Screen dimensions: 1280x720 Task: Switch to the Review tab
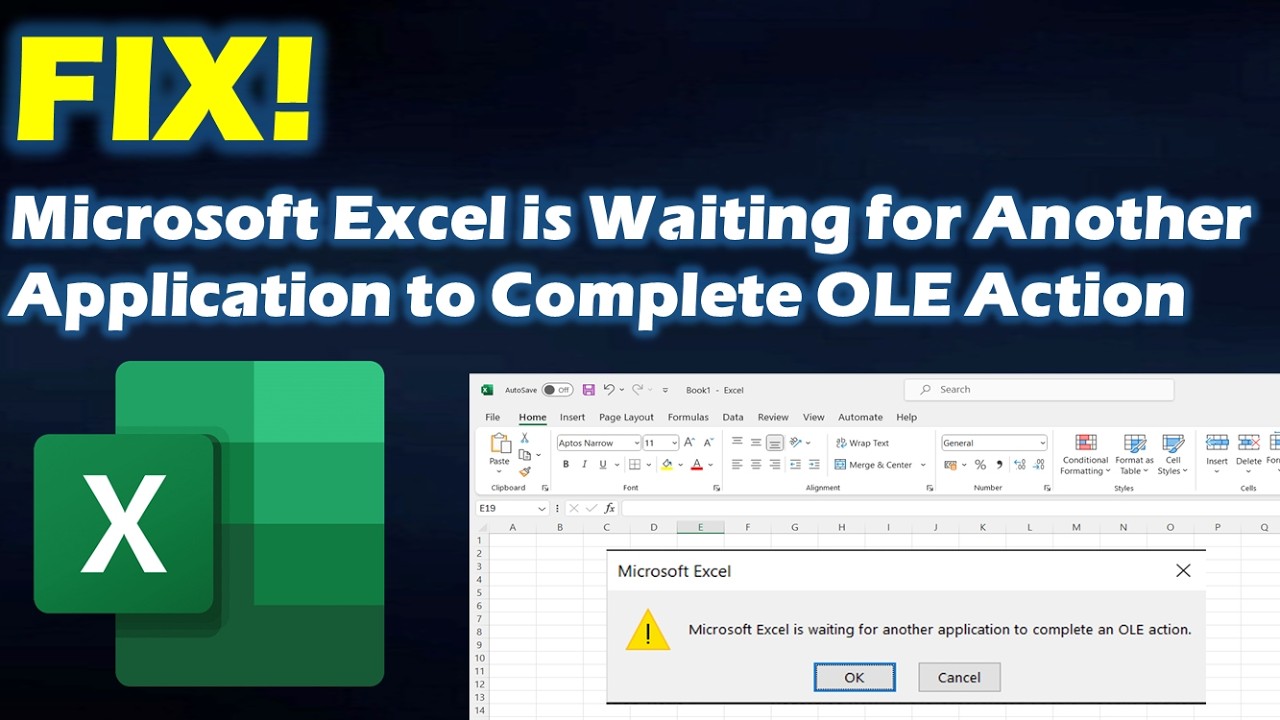[x=773, y=417]
